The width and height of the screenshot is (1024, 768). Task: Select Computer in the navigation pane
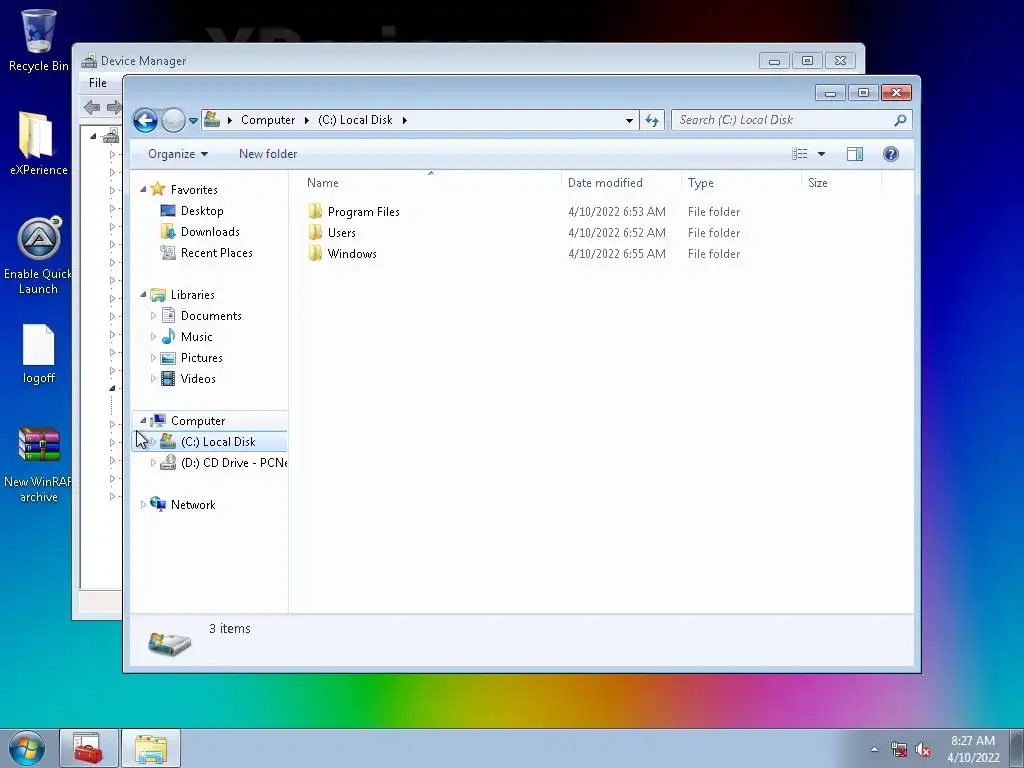(x=198, y=421)
